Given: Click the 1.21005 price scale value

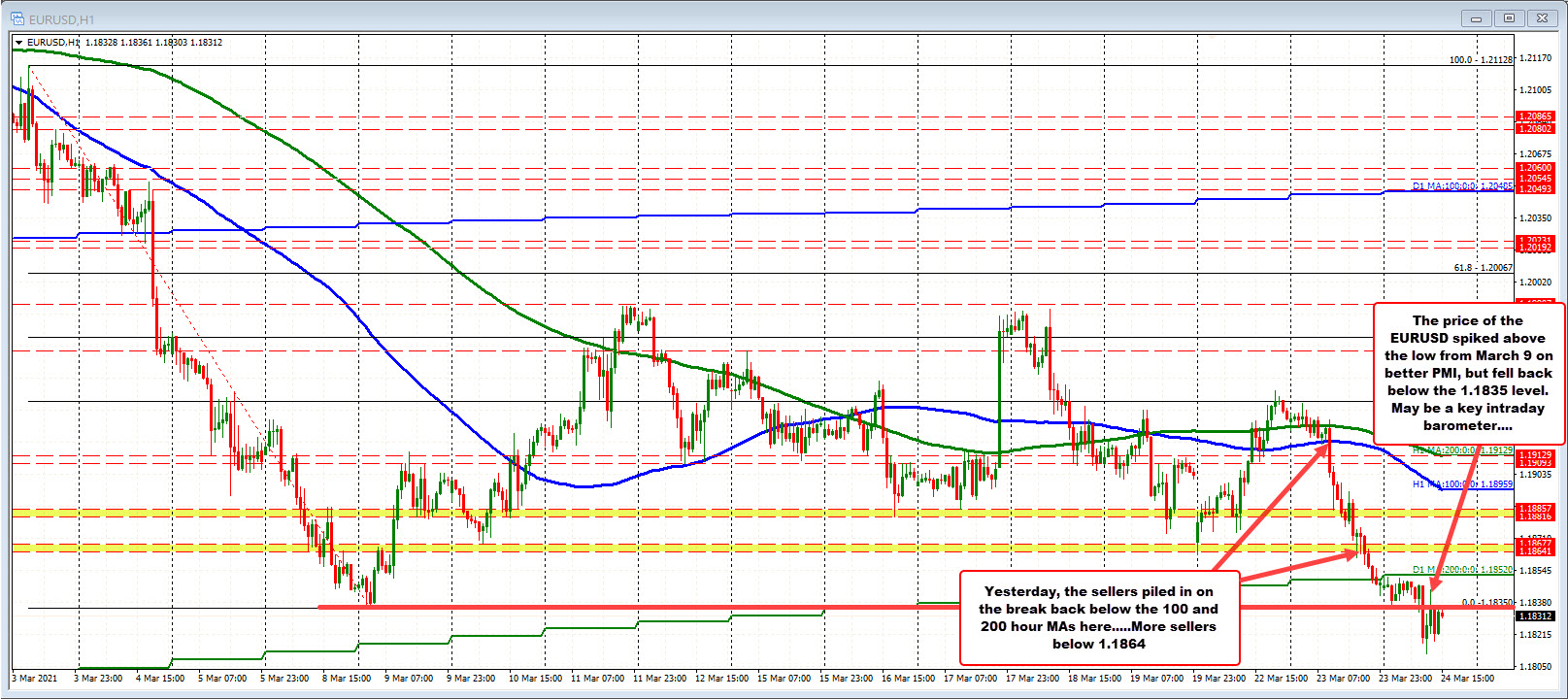Looking at the screenshot, I should pyautogui.click(x=1535, y=90).
